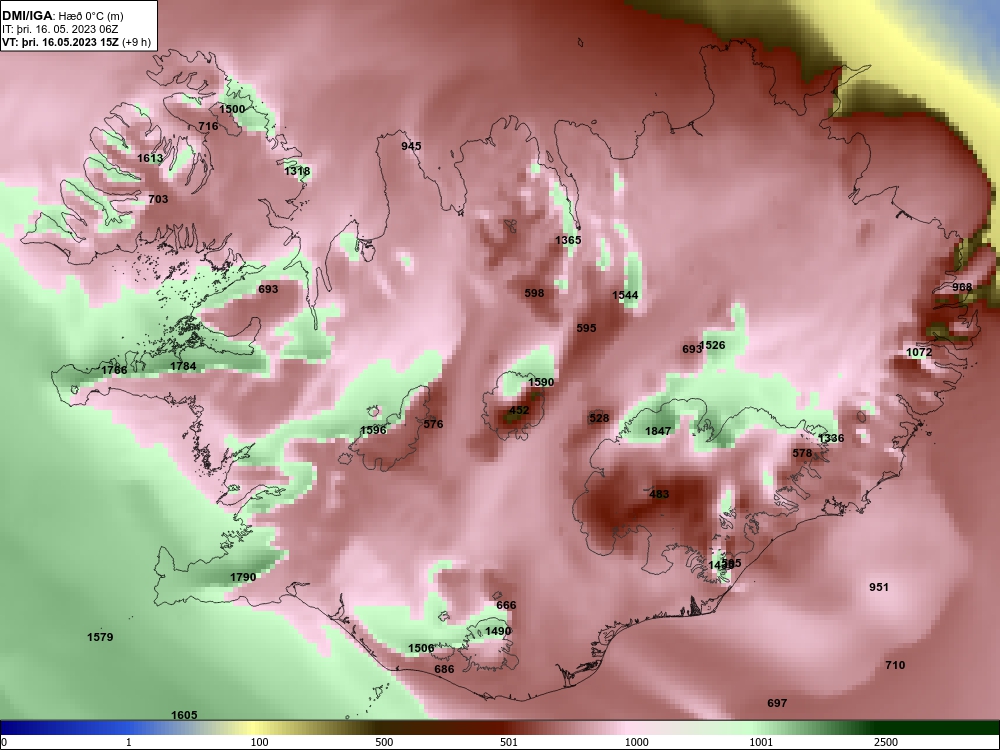Click the 988 value on the east coast
The height and width of the screenshot is (750, 1000).
click(962, 287)
